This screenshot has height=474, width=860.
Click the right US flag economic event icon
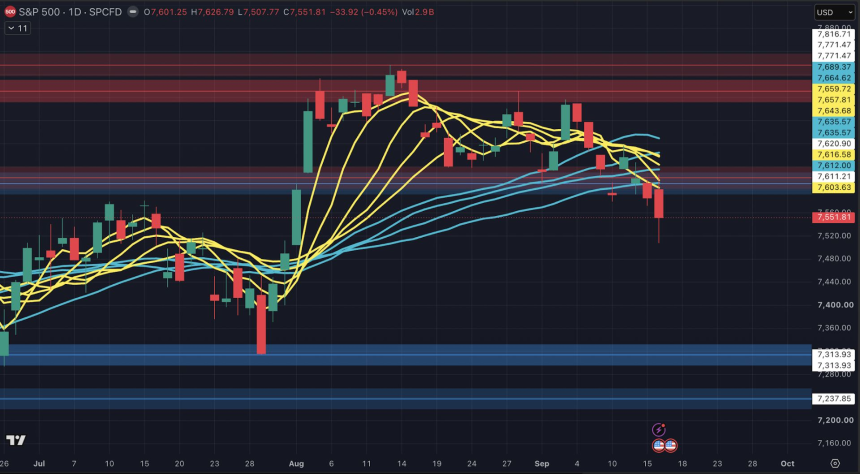pos(670,445)
